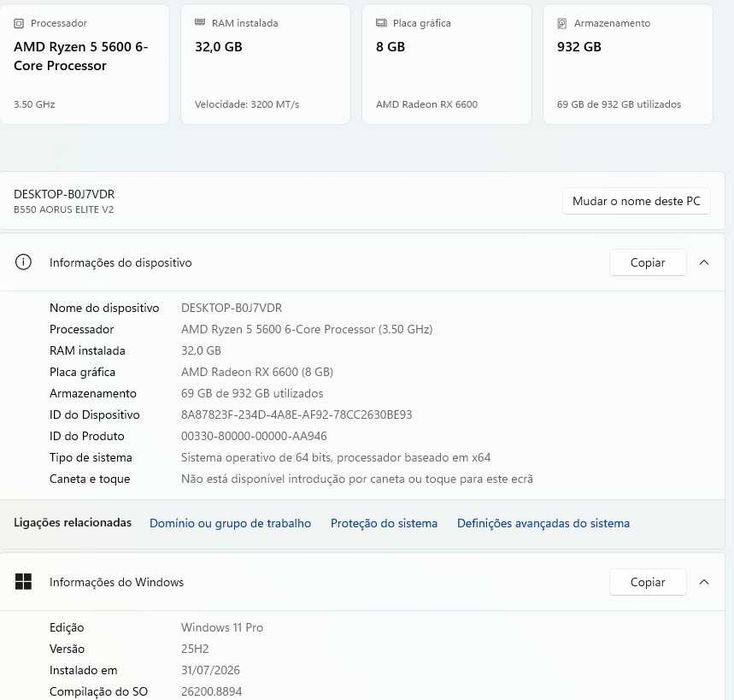Click the Caneta e toque value
Screen dimensions: 734x700
point(357,479)
